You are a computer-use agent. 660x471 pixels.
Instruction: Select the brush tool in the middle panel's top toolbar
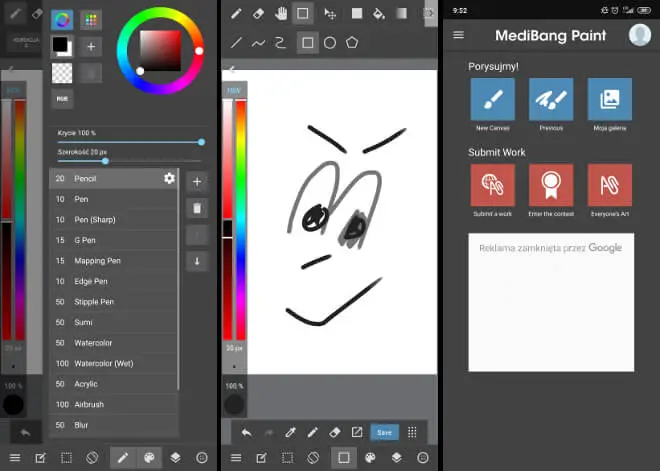[x=236, y=14]
